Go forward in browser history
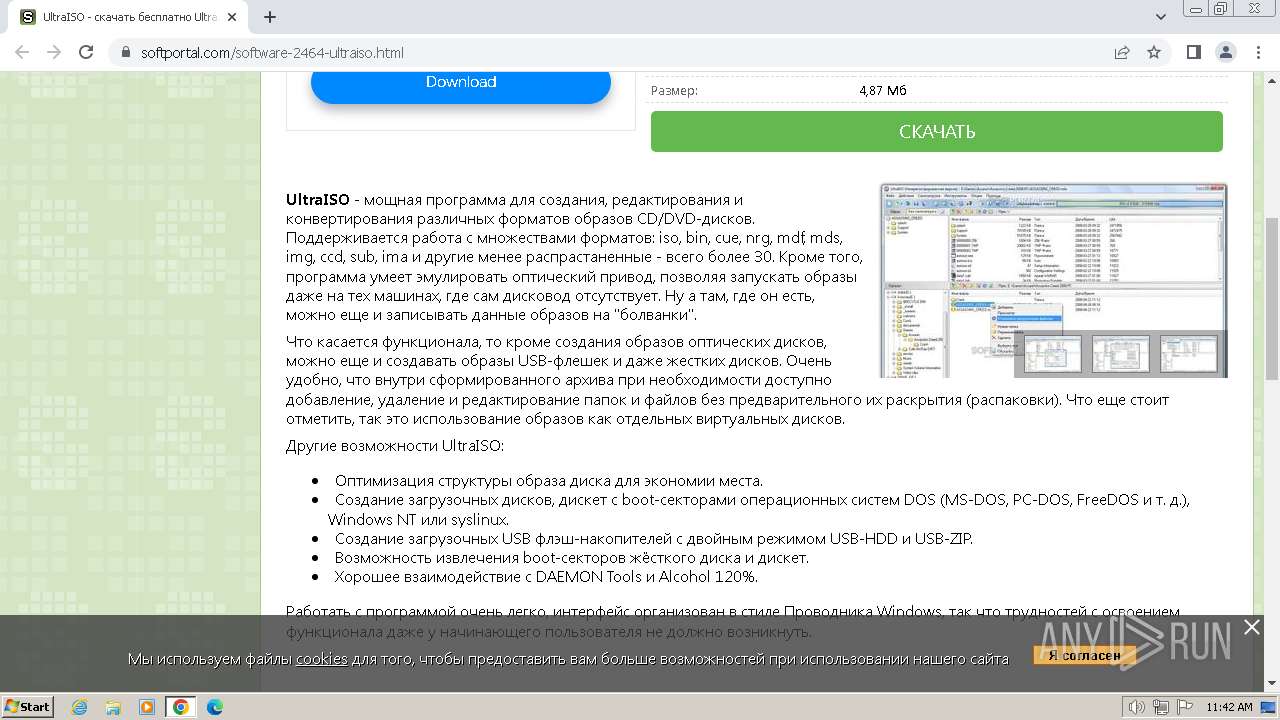1280x720 pixels. pyautogui.click(x=54, y=52)
